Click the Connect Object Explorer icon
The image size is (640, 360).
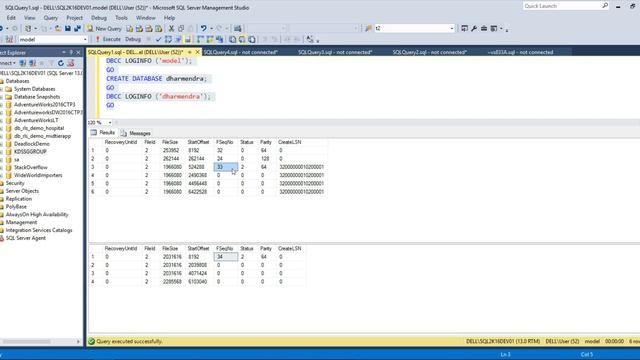[22, 63]
